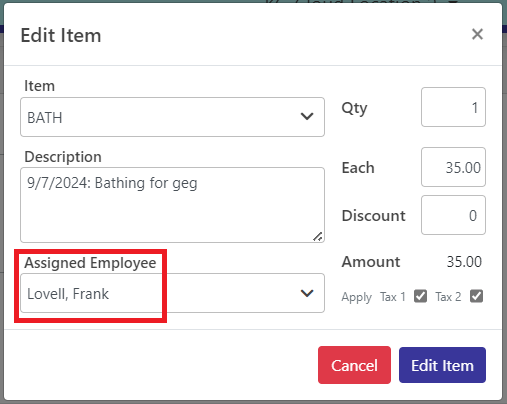Image resolution: width=507 pixels, height=404 pixels.
Task: Click into the Description text area
Action: click(172, 205)
